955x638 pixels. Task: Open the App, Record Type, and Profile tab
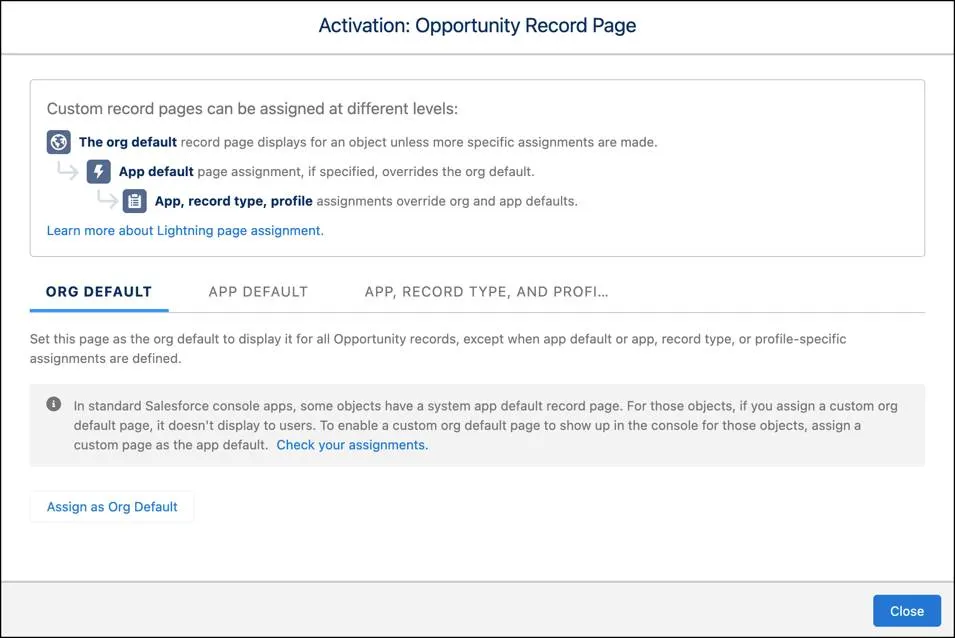[x=486, y=292]
